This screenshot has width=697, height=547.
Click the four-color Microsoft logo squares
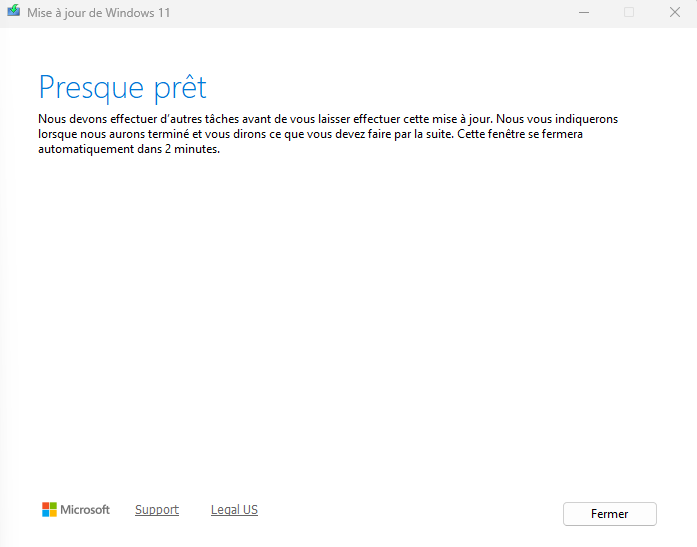(49, 510)
